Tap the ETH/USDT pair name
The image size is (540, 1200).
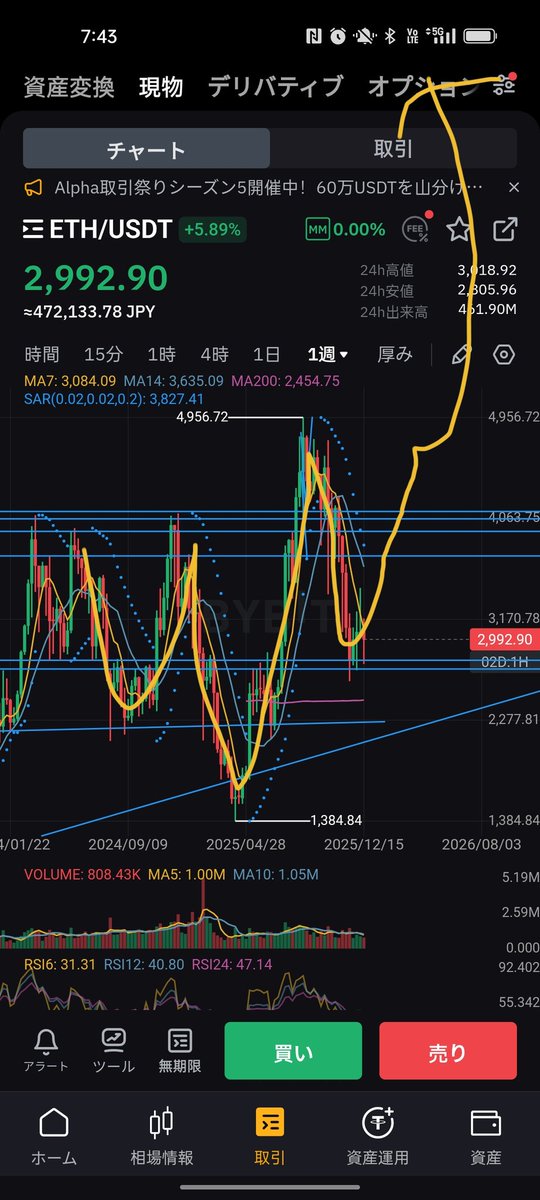coord(111,229)
